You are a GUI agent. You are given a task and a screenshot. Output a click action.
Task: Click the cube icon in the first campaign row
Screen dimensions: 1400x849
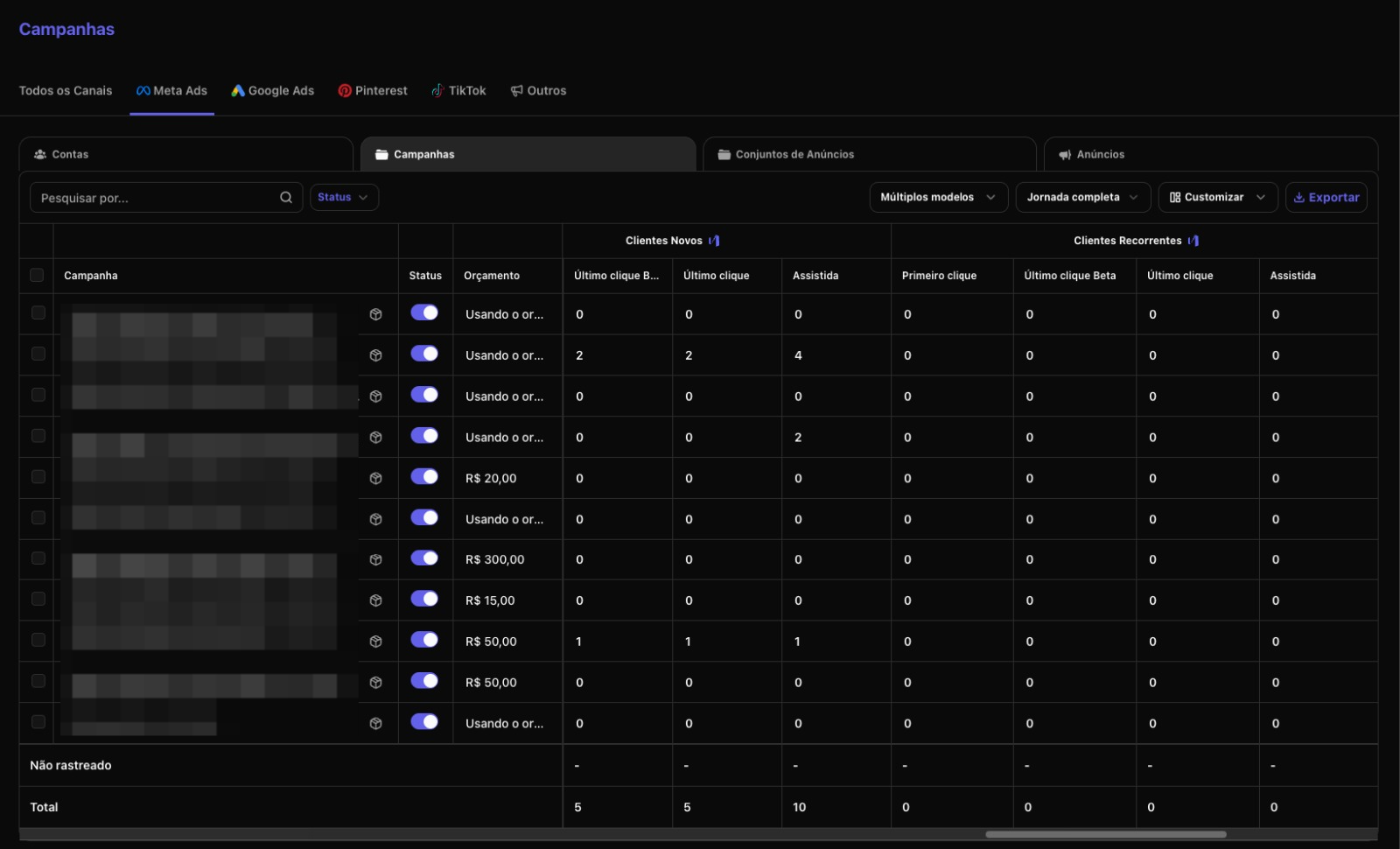pyautogui.click(x=375, y=314)
